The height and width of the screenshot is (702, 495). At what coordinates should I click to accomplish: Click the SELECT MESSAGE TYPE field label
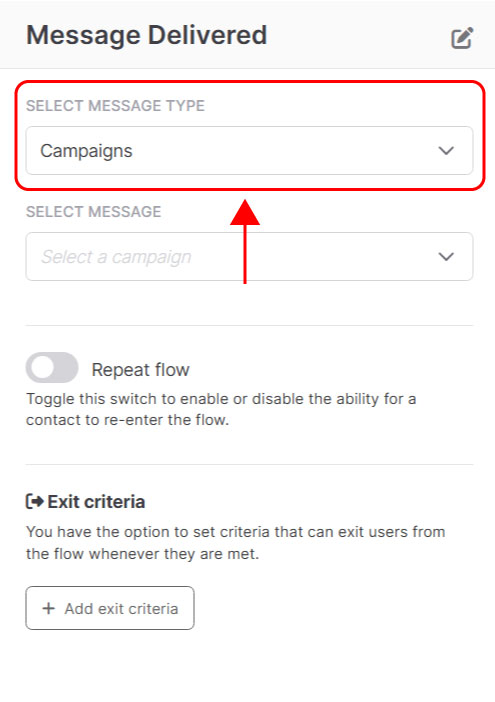[x=115, y=106]
